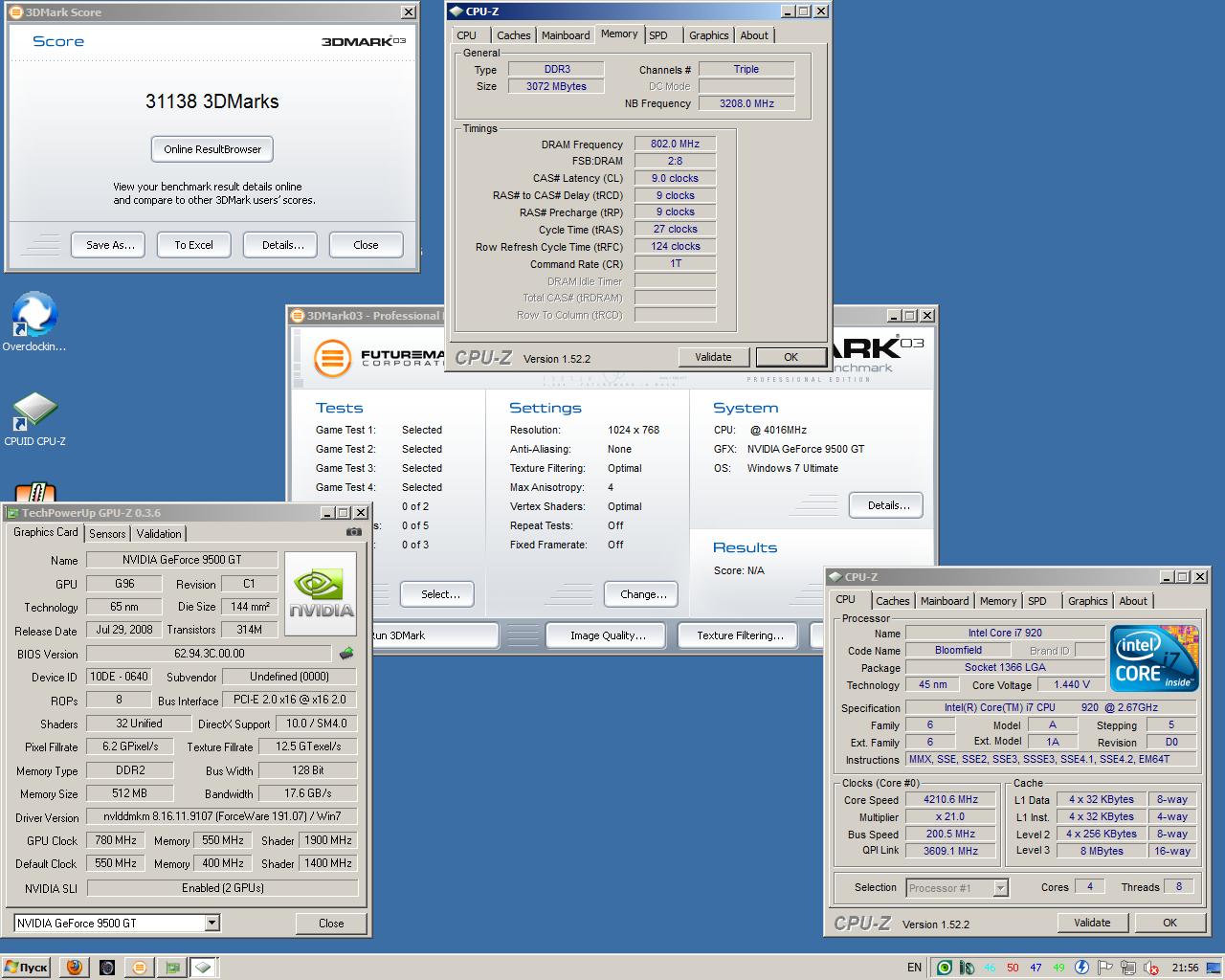
Task: Click the dark app icon next to Firefox in taskbar
Action: coord(107,968)
